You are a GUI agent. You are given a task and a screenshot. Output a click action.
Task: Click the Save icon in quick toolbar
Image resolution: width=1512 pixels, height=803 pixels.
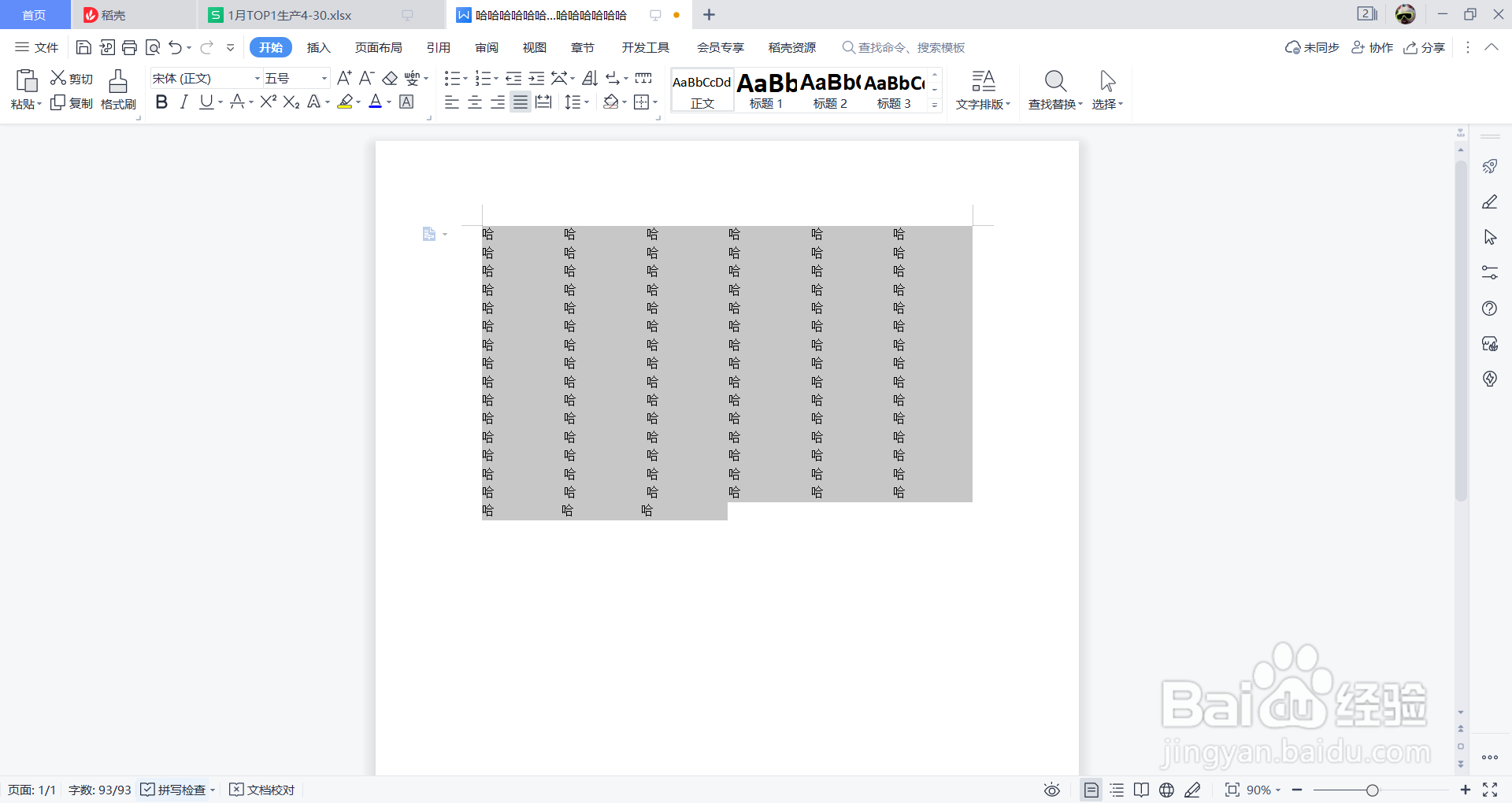[83, 47]
